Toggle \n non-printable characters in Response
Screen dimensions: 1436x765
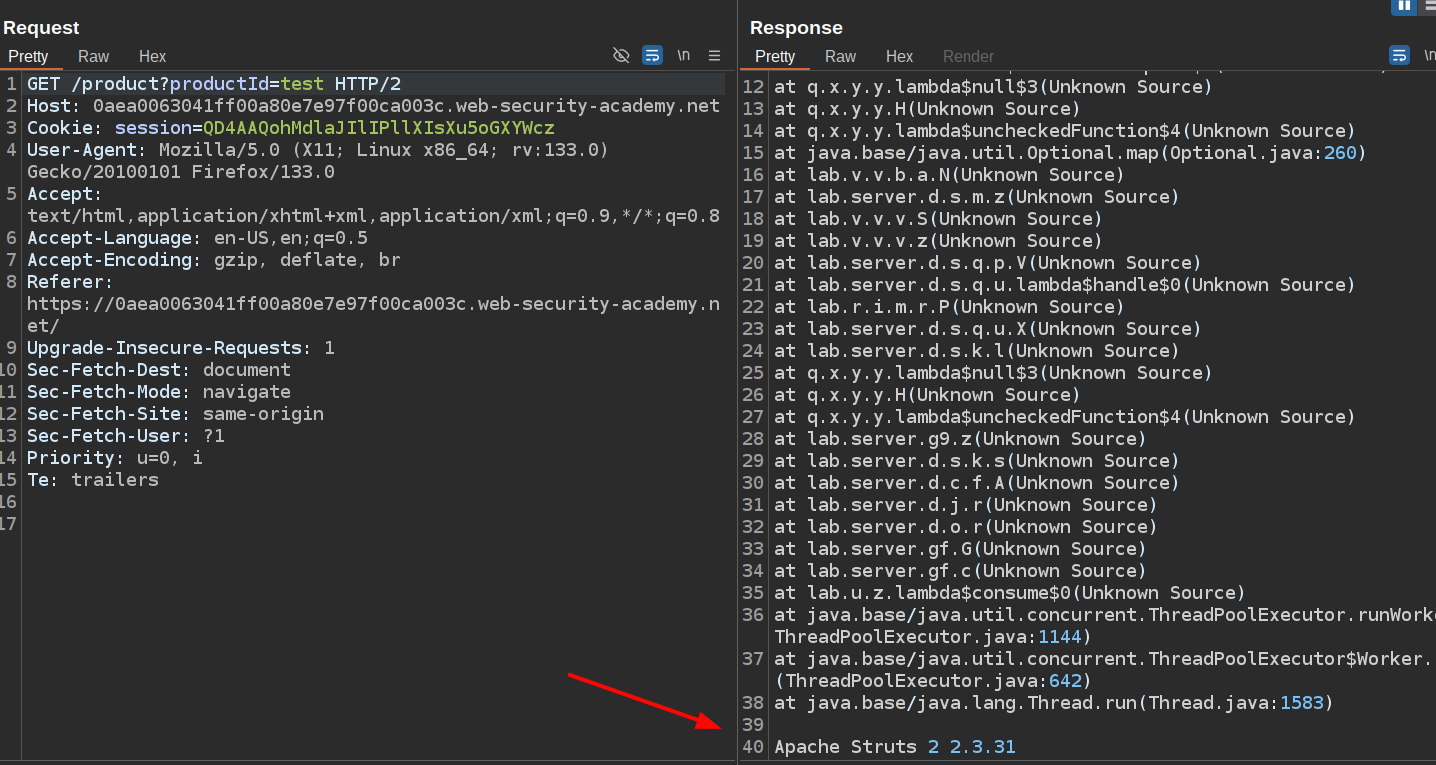[x=1430, y=55]
